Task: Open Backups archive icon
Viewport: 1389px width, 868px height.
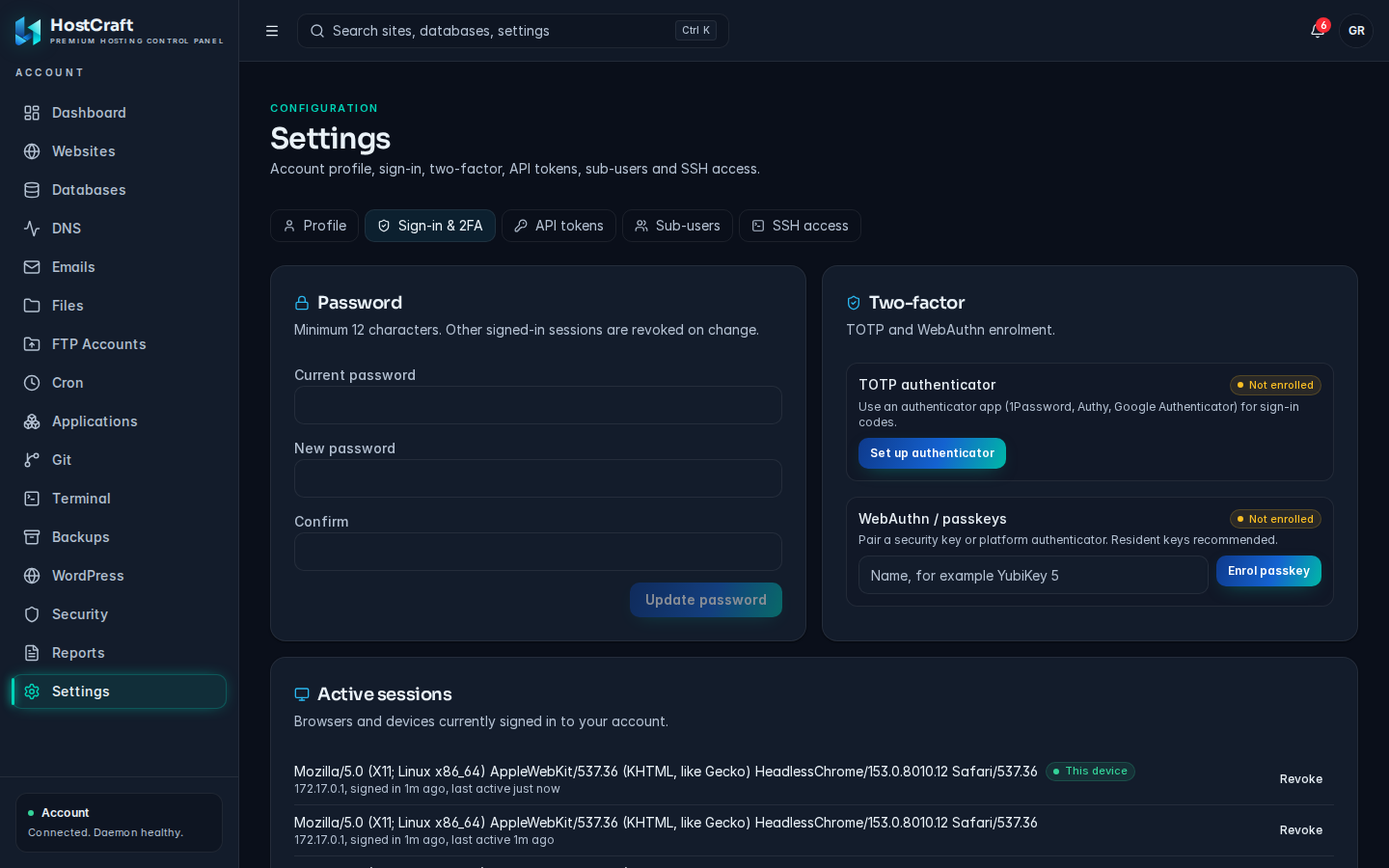Action: [32, 537]
